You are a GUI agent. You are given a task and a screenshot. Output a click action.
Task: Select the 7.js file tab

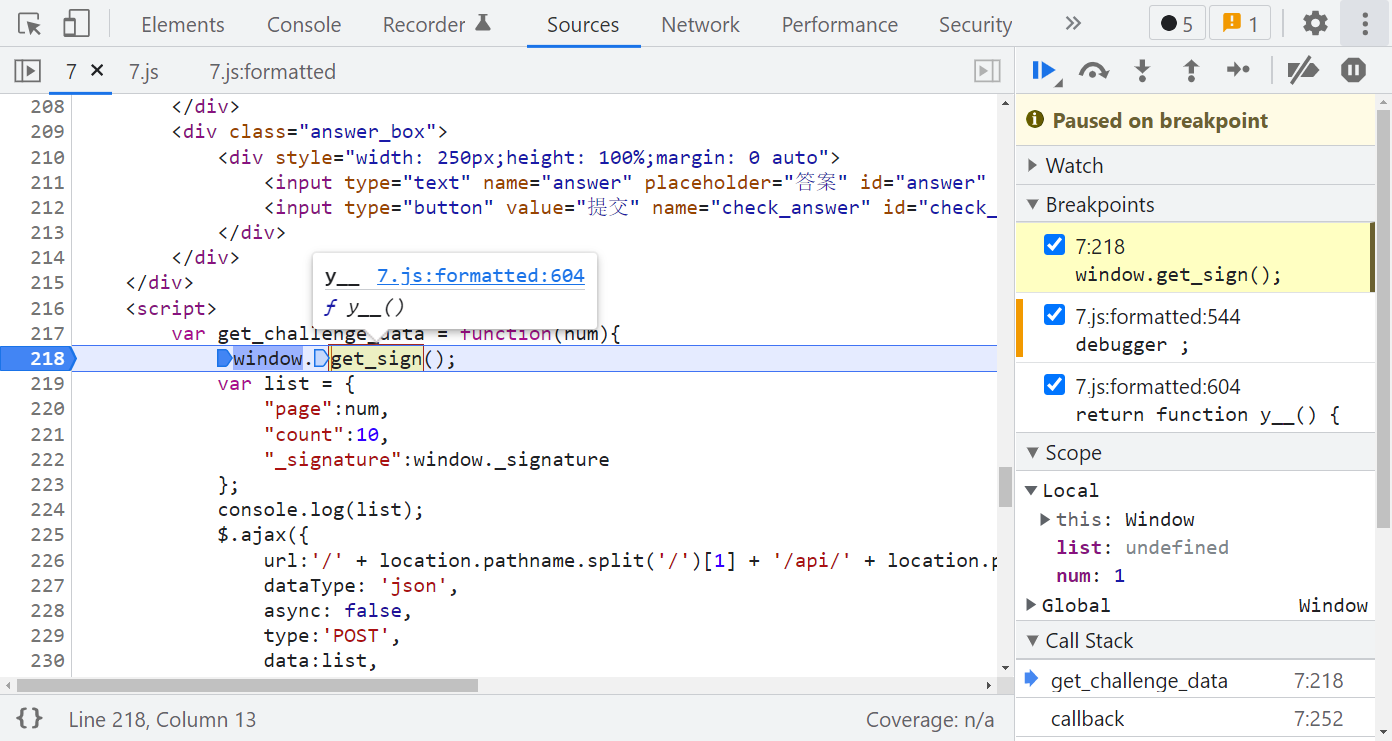click(144, 72)
